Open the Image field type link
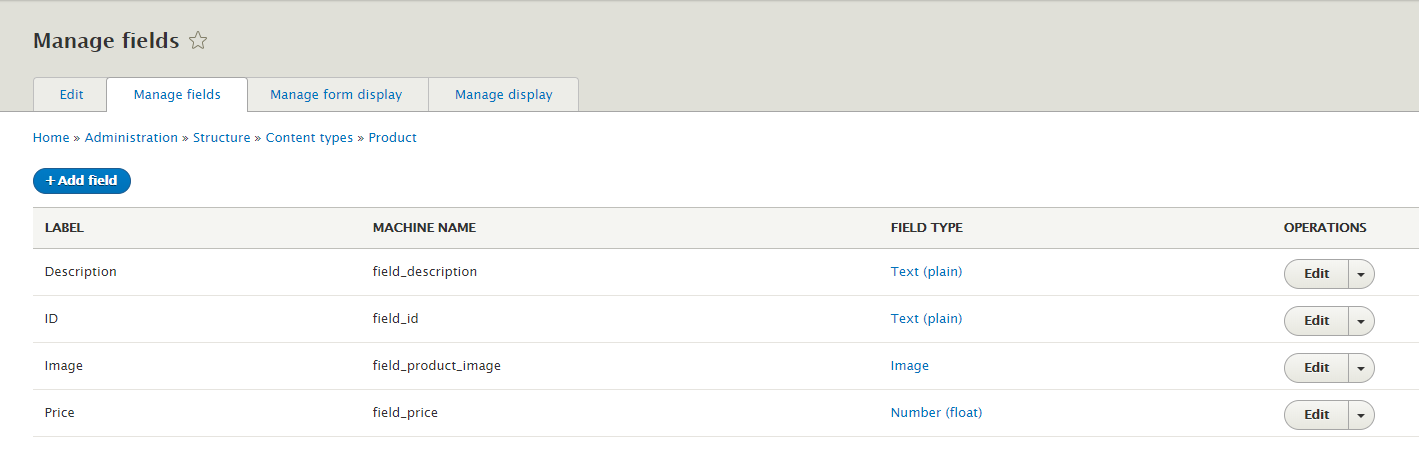This screenshot has width=1419, height=467. [x=909, y=366]
